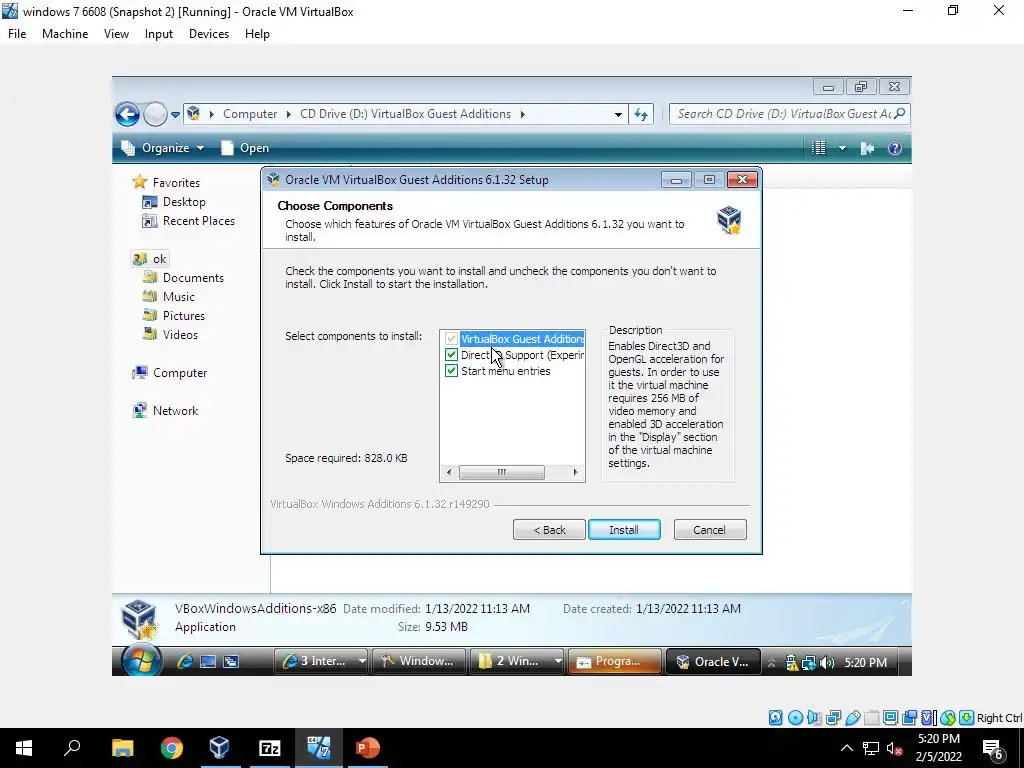Click Open in the Explorer toolbar
The width and height of the screenshot is (1024, 768).
(245, 148)
